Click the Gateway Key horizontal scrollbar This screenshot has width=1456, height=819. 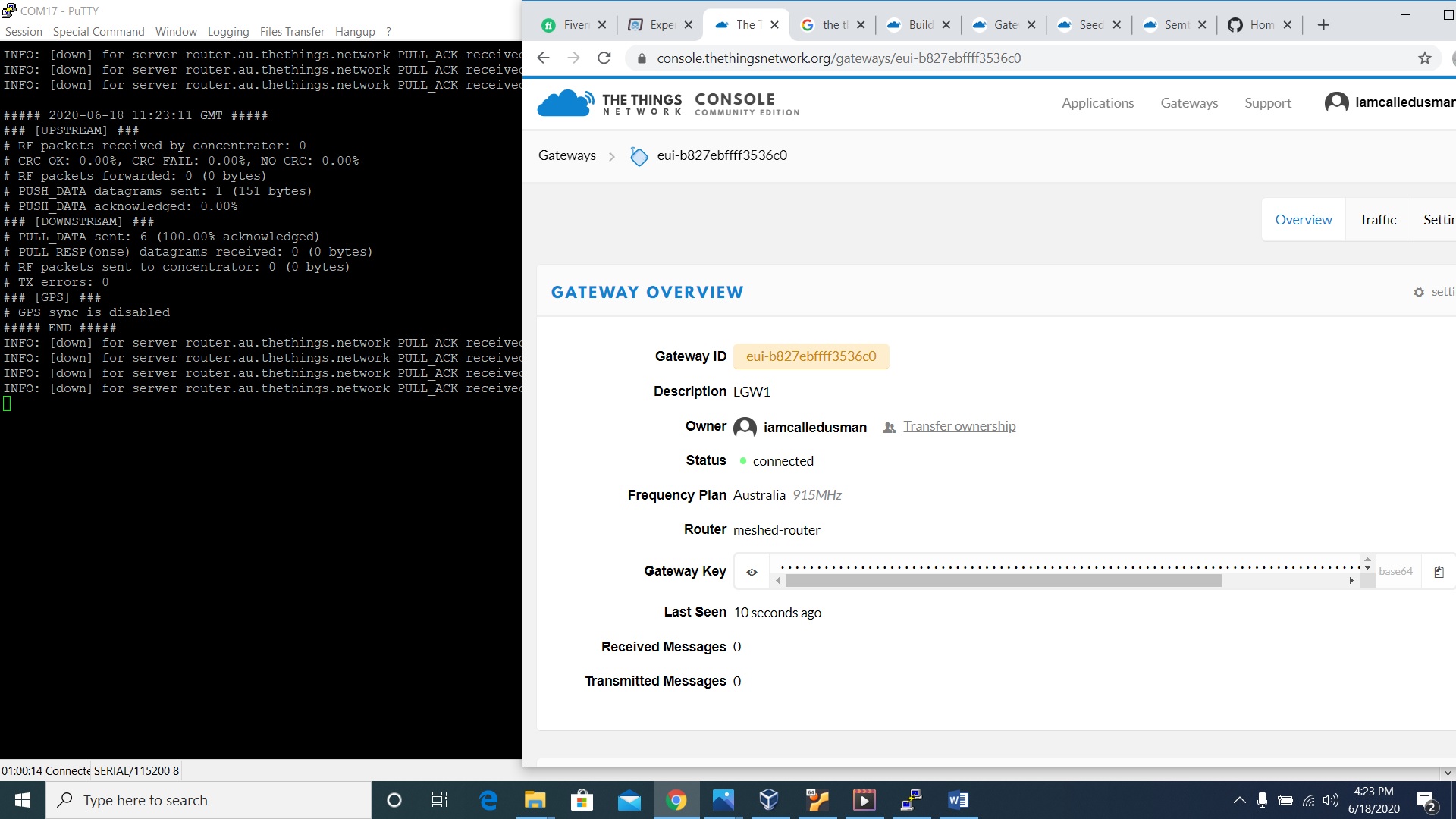(1003, 581)
